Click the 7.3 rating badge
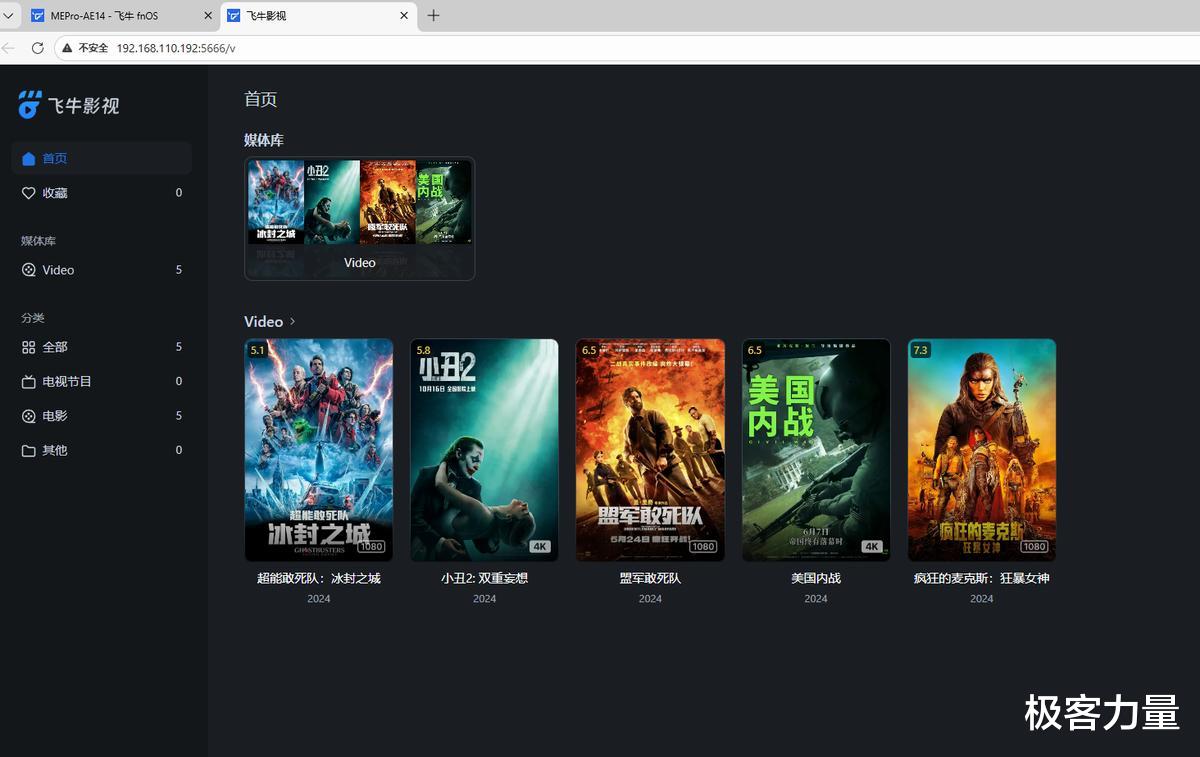This screenshot has height=757, width=1200. tap(921, 350)
